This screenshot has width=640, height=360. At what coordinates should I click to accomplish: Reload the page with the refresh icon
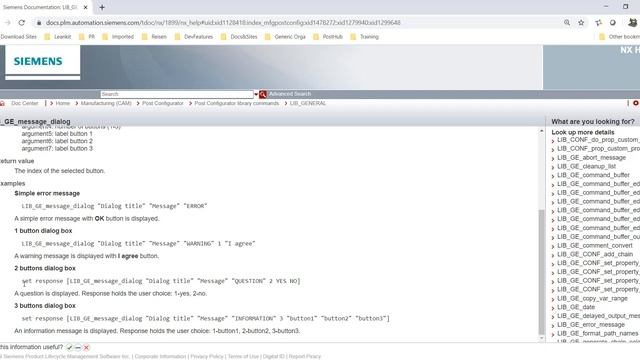tap(22, 22)
